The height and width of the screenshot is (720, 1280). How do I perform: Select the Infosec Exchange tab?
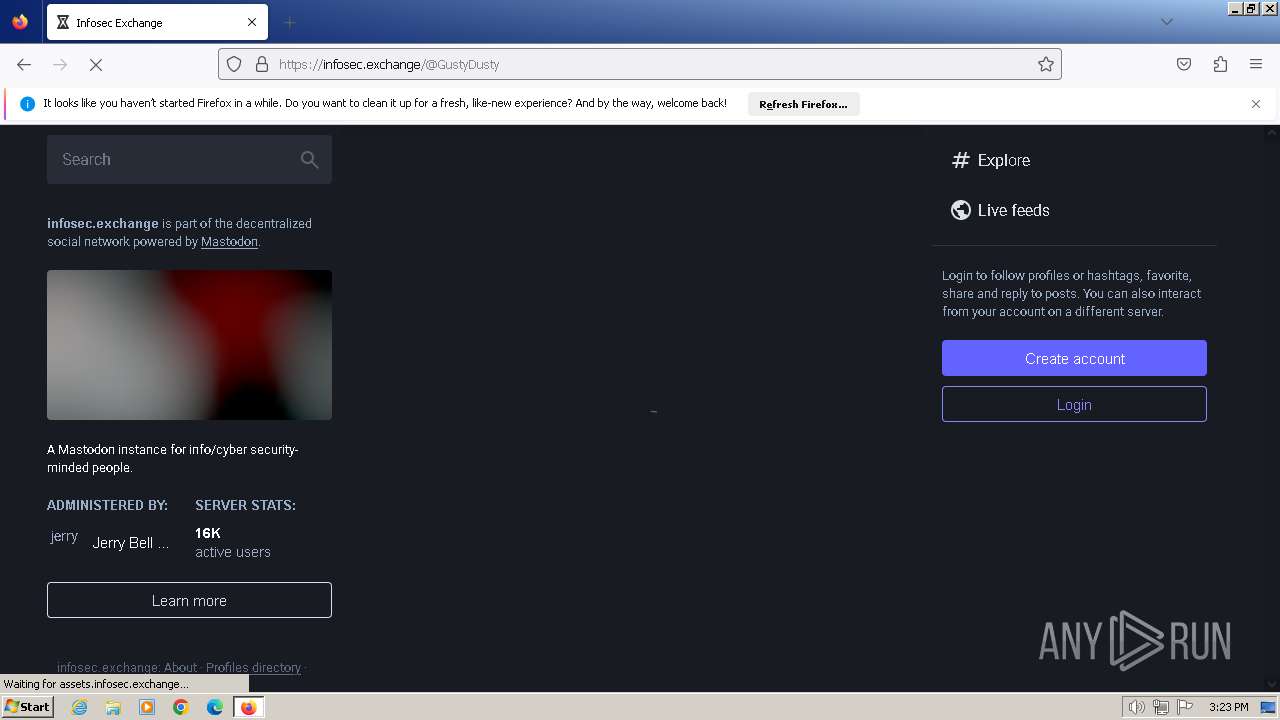[158, 22]
